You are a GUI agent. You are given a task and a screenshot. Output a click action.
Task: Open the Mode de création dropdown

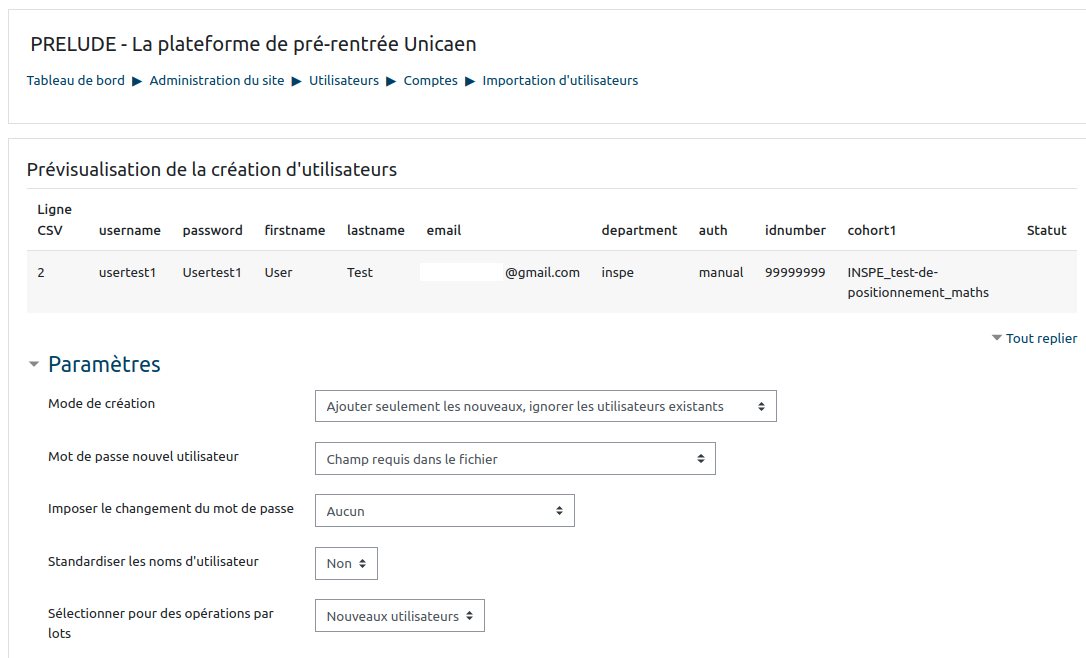545,406
